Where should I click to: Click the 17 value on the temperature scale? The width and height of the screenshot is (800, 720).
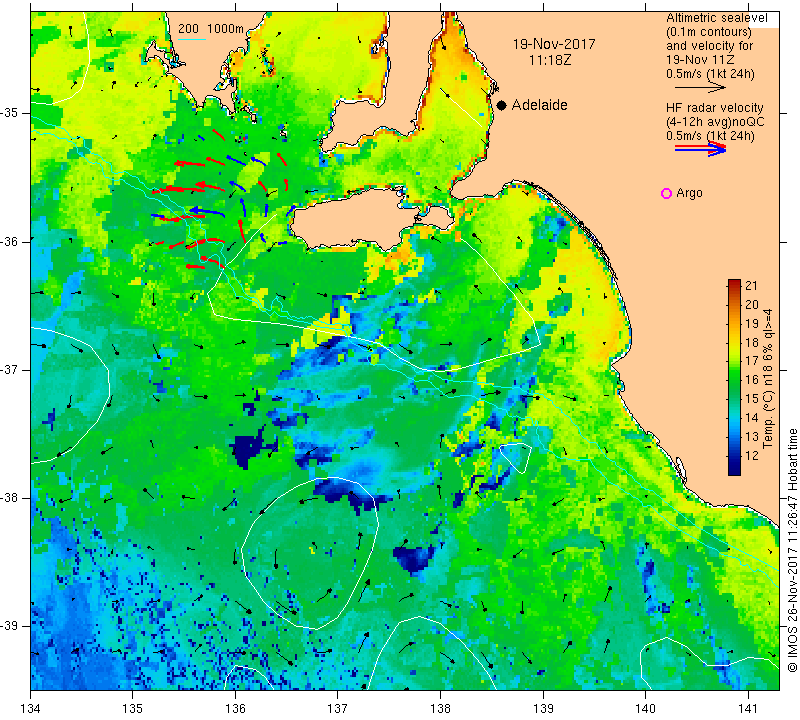(x=752, y=361)
